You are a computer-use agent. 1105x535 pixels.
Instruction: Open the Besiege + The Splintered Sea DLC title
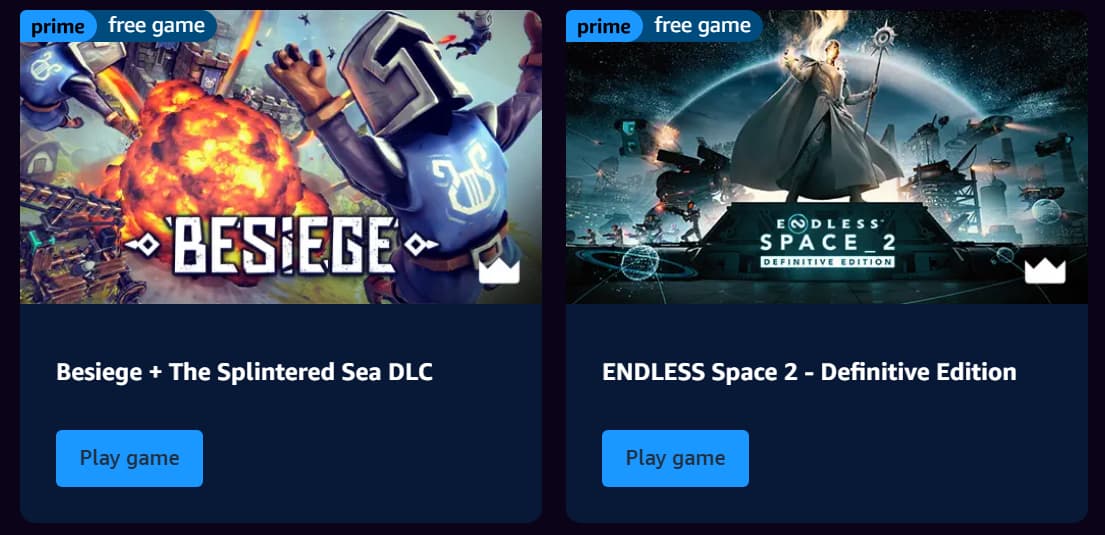245,371
